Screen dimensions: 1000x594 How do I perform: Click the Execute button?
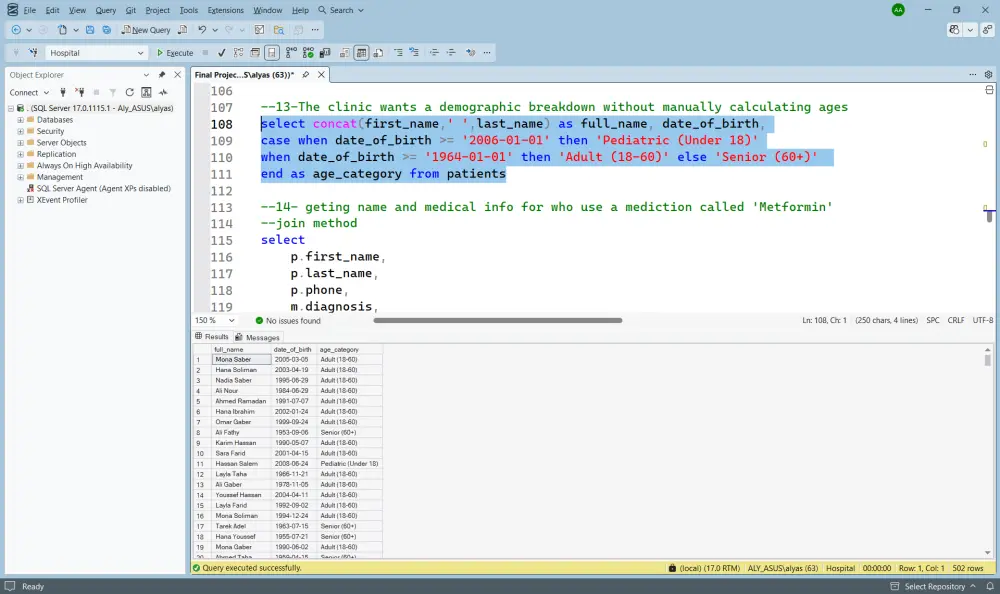[175, 53]
